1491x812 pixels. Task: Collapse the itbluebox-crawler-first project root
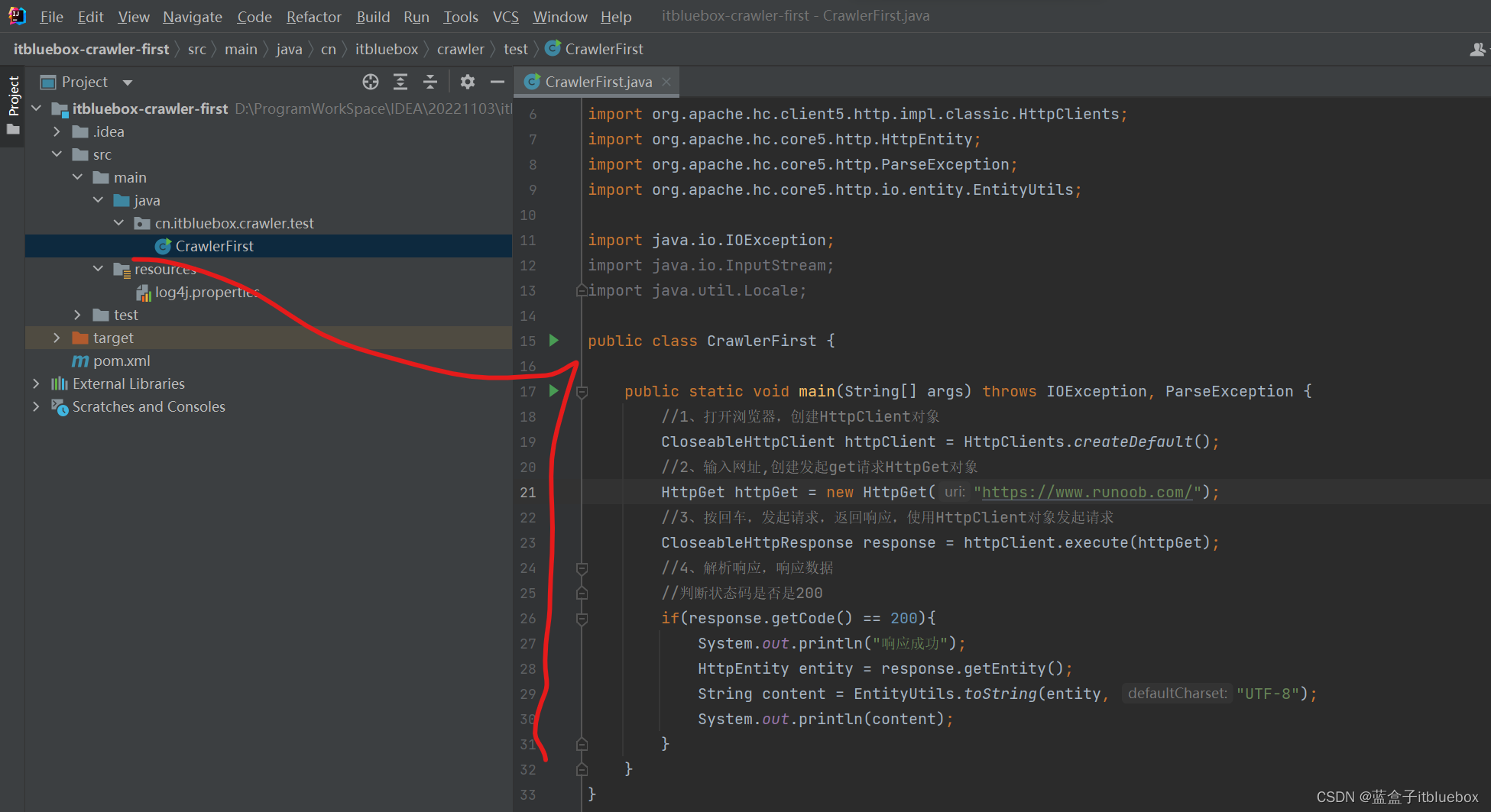(36, 108)
